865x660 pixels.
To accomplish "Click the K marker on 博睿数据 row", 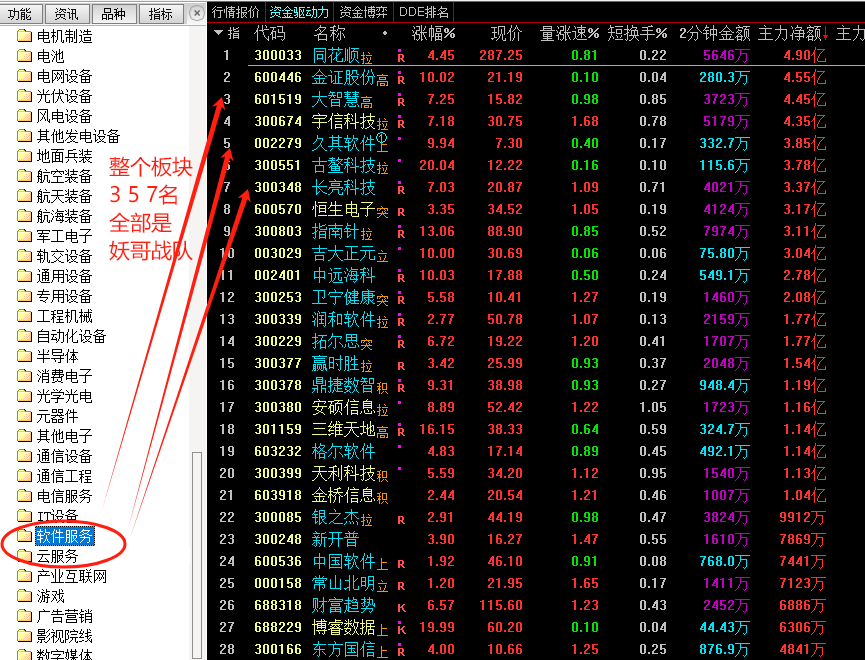I will point(401,630).
